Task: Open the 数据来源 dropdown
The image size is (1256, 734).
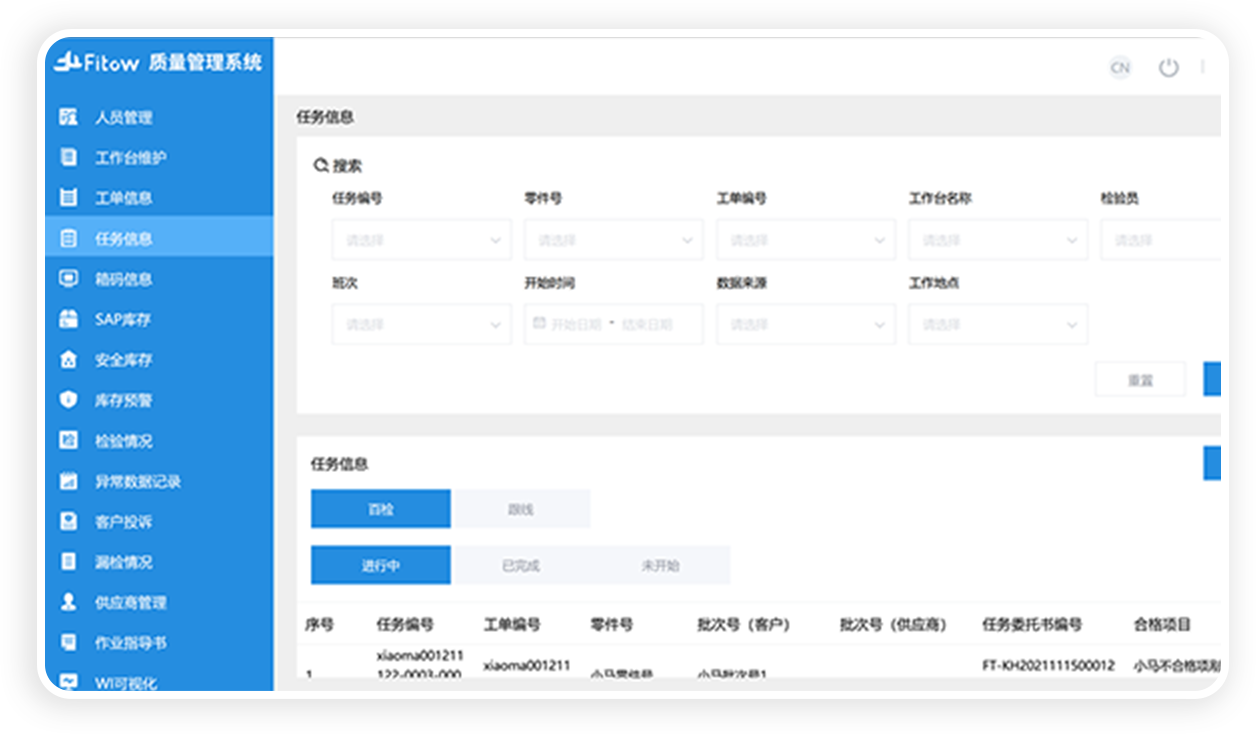Action: click(805, 323)
